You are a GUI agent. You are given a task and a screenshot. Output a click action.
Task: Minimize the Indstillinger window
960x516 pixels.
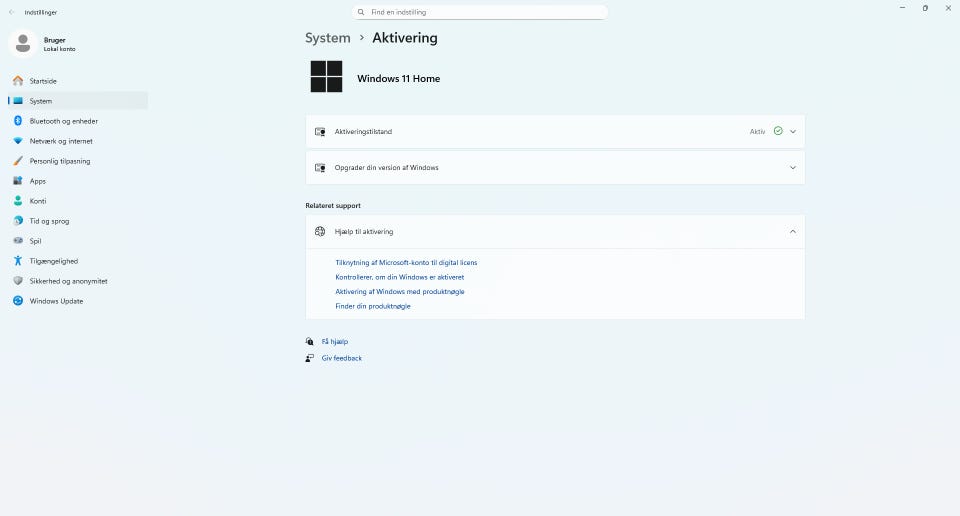[902, 8]
